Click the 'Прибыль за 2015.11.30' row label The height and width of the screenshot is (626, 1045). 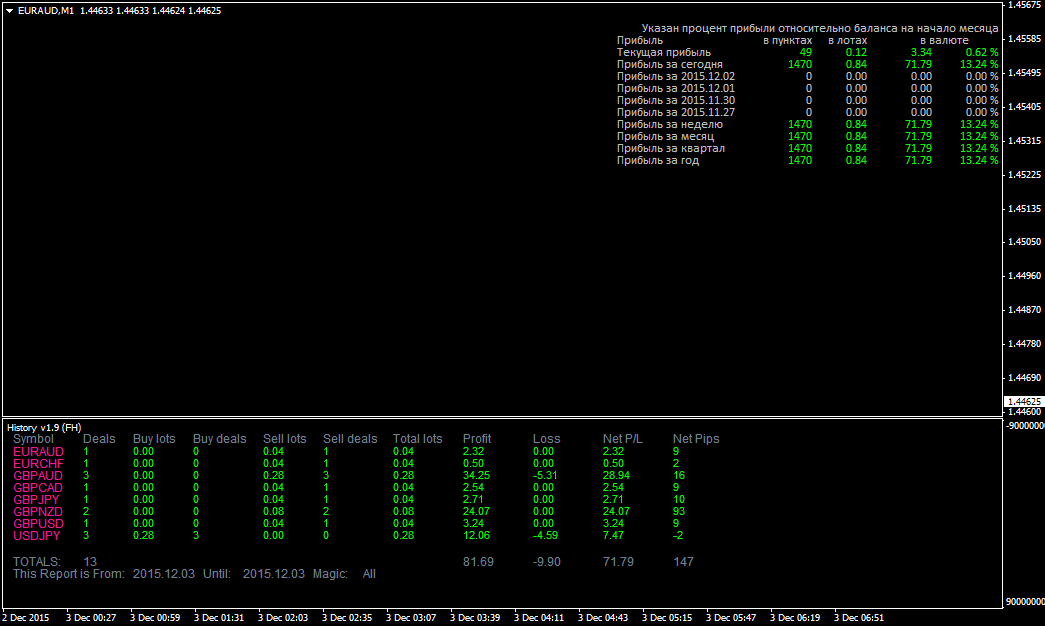click(x=676, y=100)
